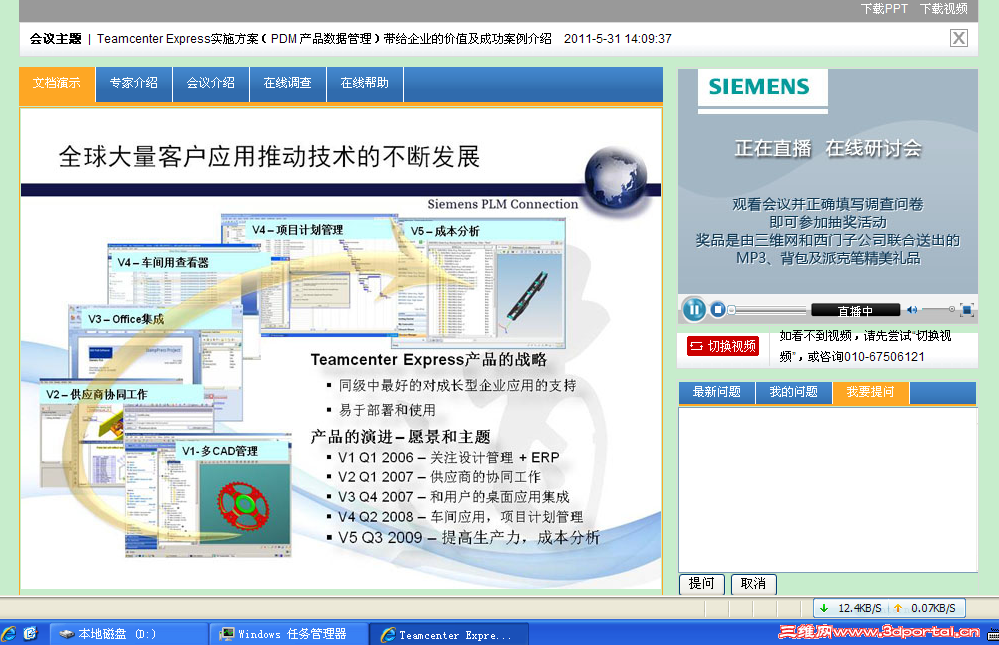Click the video seek progress bar

click(768, 310)
